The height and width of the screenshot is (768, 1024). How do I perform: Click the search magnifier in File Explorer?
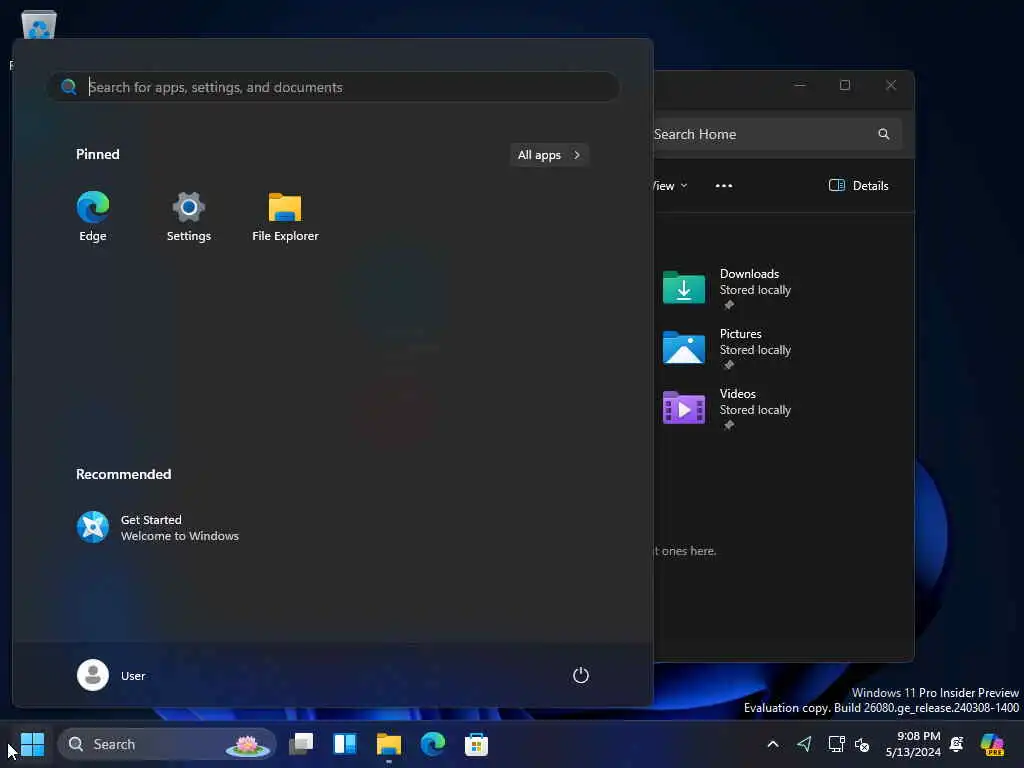[x=884, y=134]
